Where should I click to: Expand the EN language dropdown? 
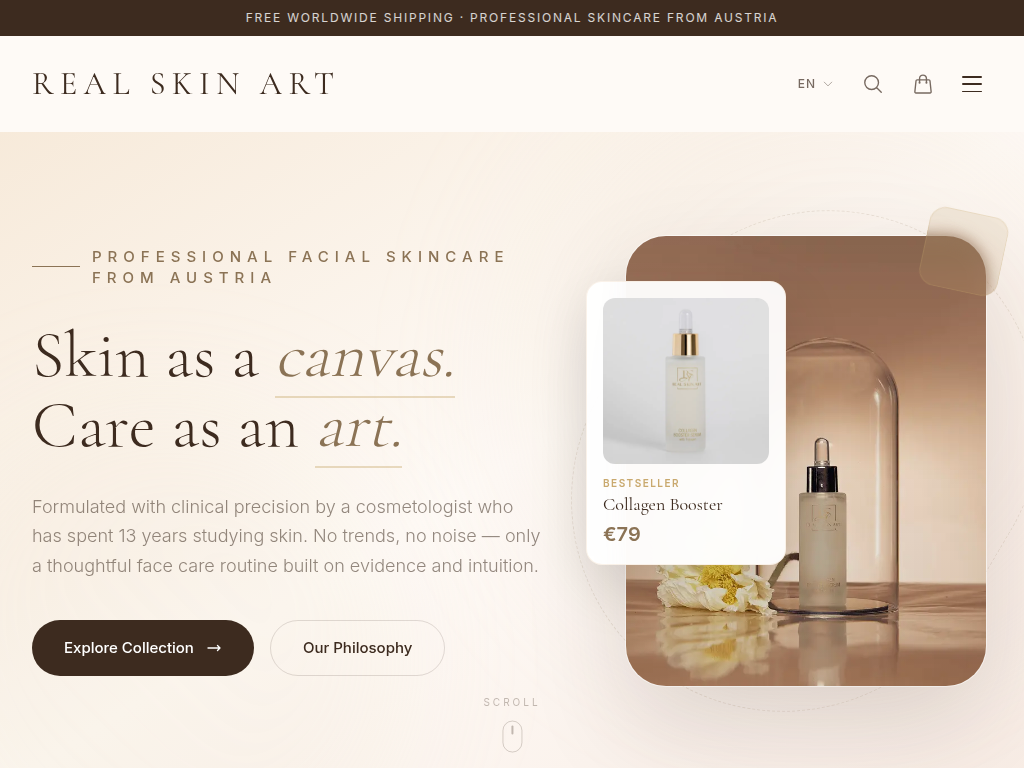[815, 84]
